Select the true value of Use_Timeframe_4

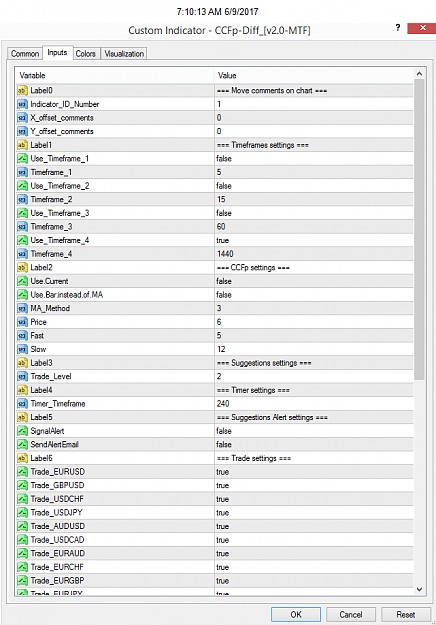tap(223, 240)
